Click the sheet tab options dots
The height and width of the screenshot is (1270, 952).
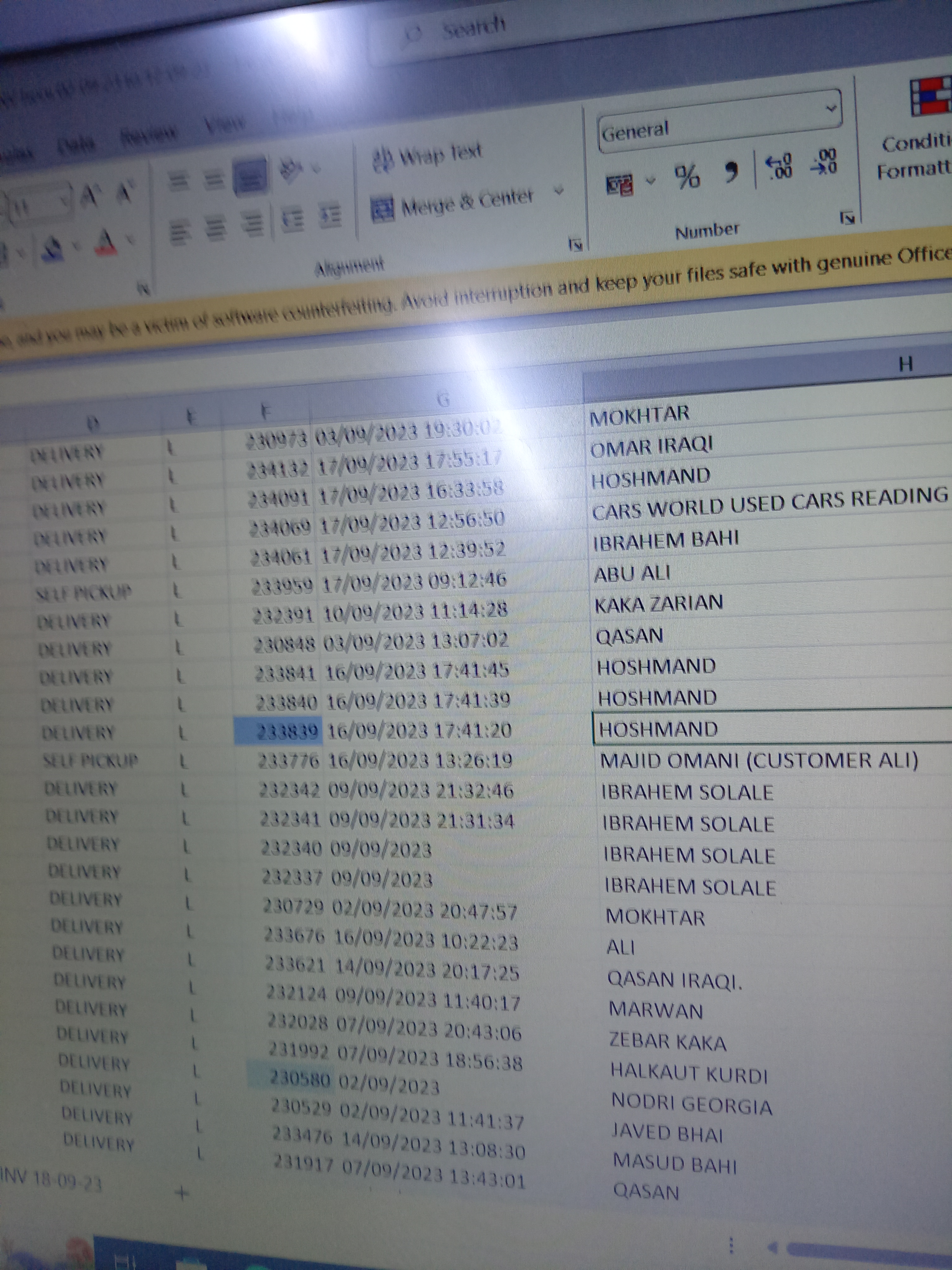tap(731, 1245)
